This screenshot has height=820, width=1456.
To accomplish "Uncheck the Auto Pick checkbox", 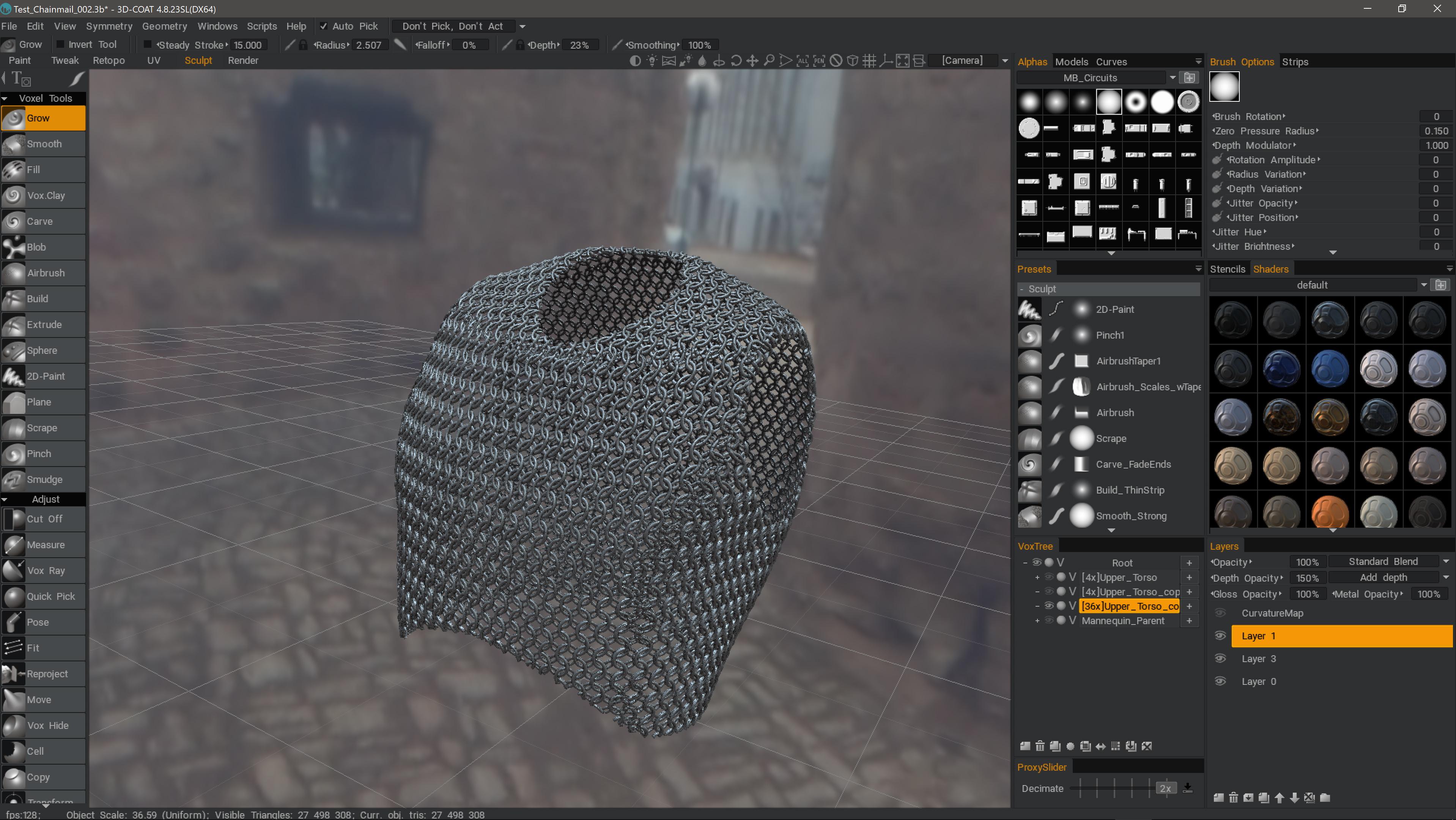I will point(324,26).
